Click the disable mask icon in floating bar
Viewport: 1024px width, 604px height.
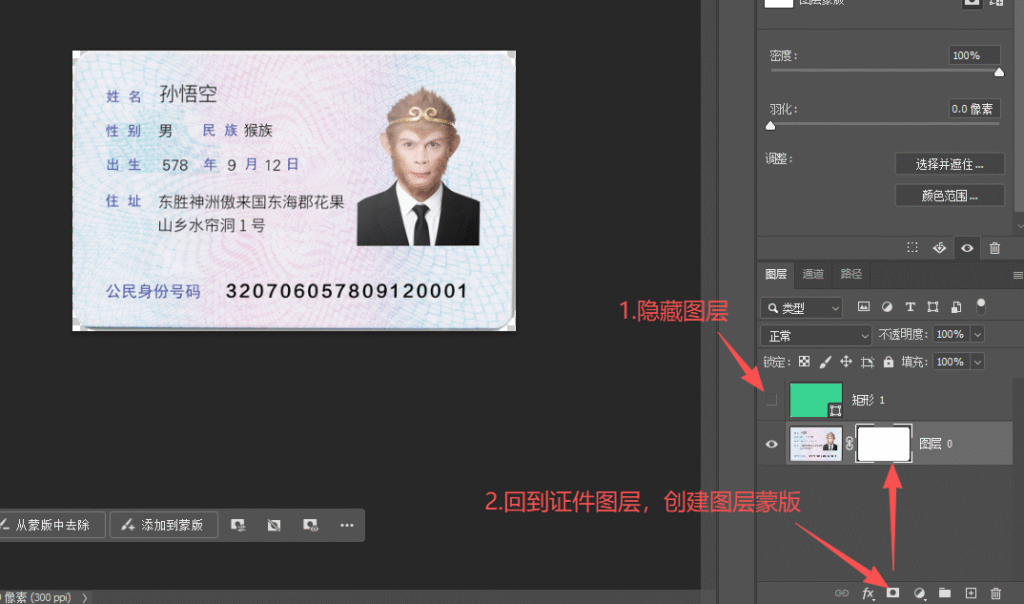(x=274, y=525)
